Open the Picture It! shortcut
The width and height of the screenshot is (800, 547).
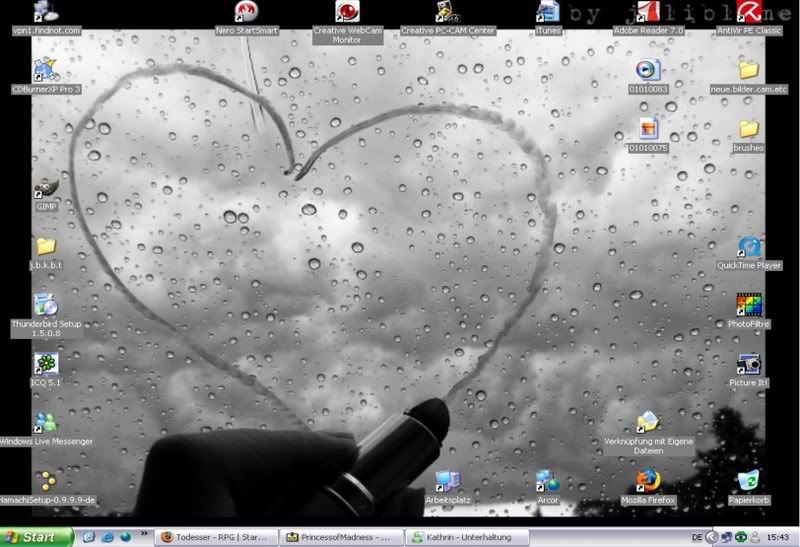749,364
